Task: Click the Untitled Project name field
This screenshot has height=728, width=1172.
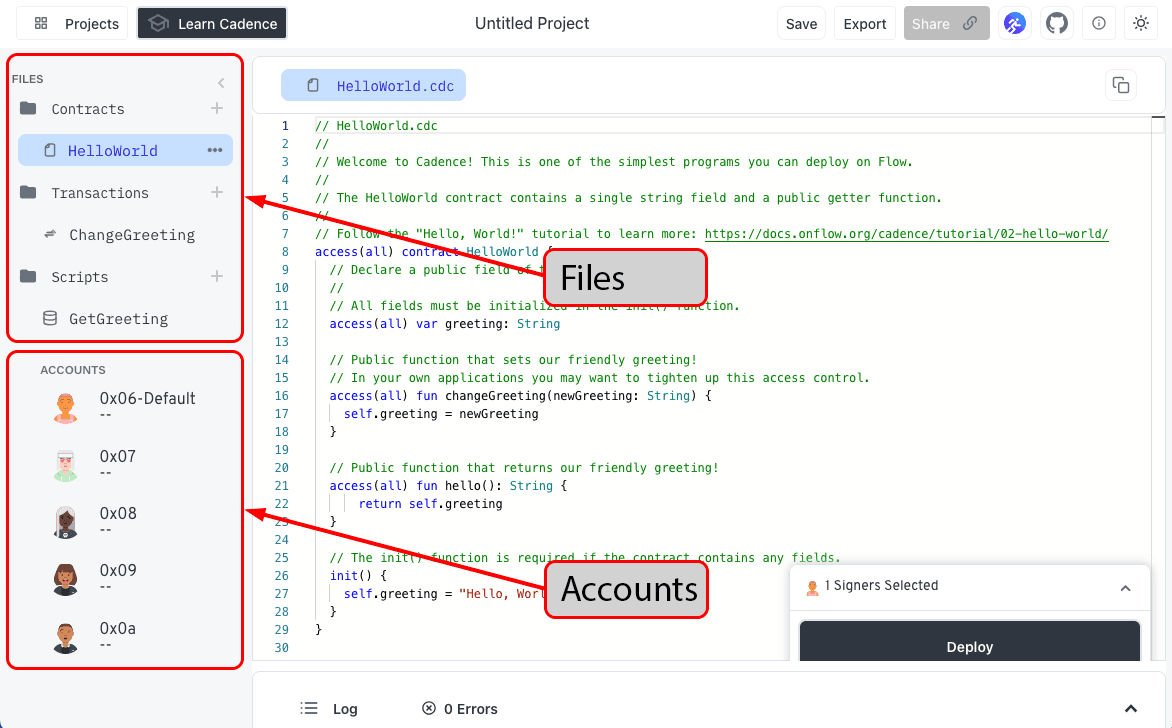Action: point(532,24)
